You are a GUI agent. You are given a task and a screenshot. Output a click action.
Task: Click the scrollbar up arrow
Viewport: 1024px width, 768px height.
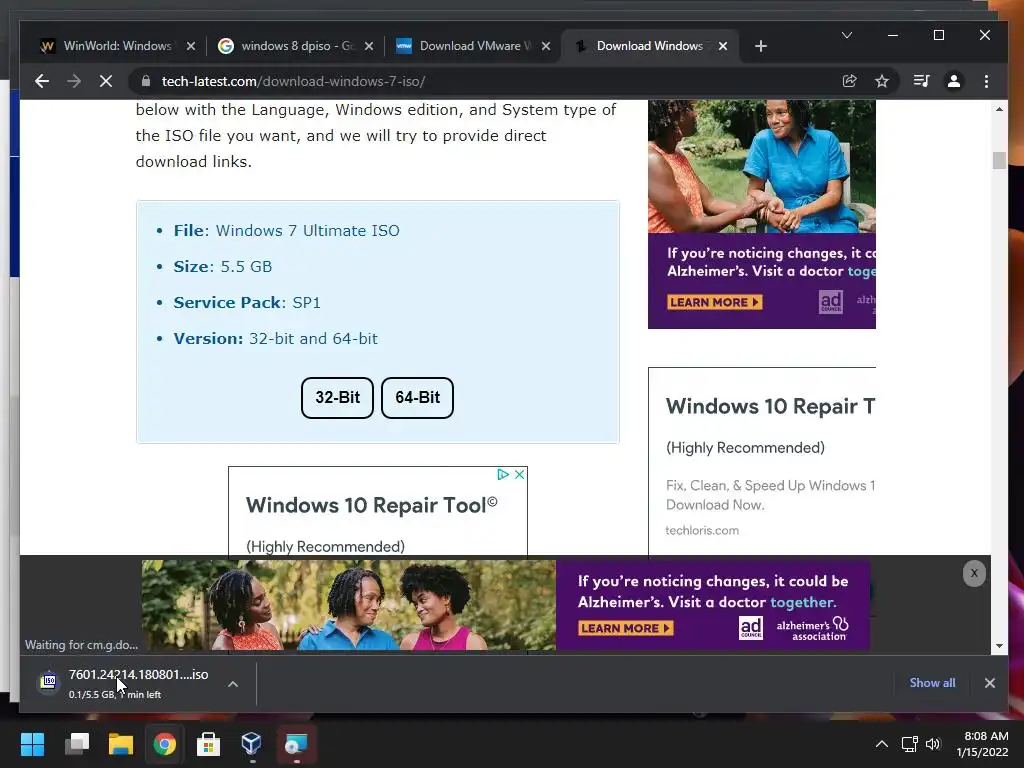(999, 109)
